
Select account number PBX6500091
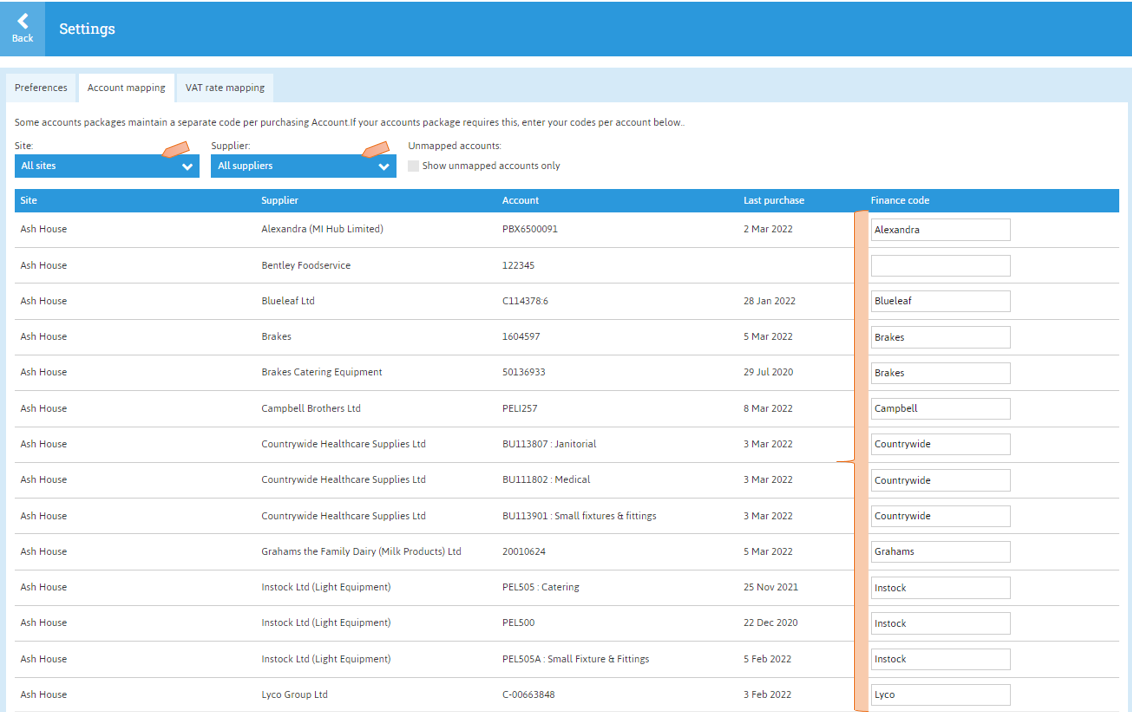pos(530,229)
